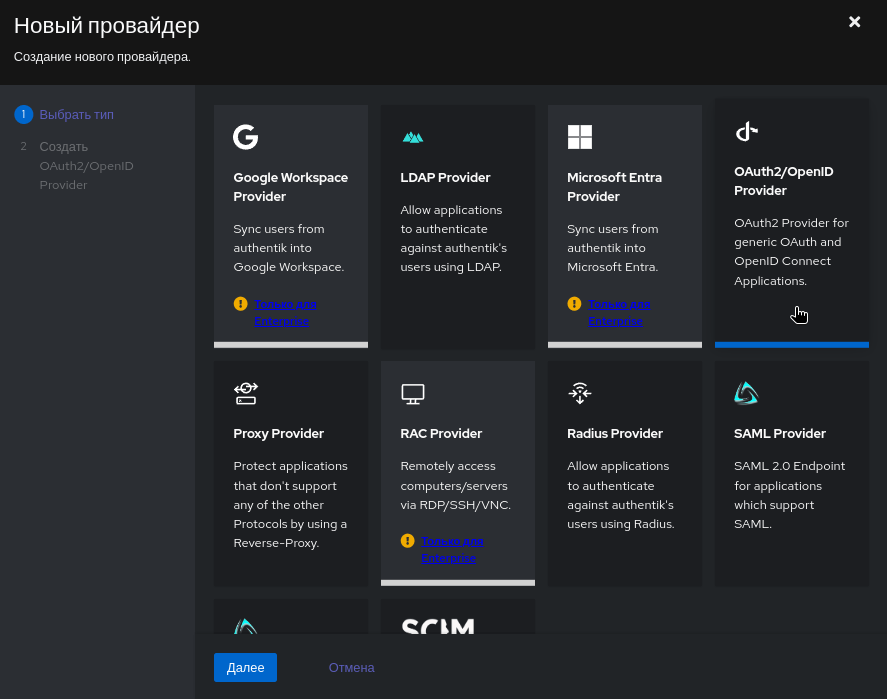Select the LDAP Provider card title
The image size is (887, 699).
445,178
